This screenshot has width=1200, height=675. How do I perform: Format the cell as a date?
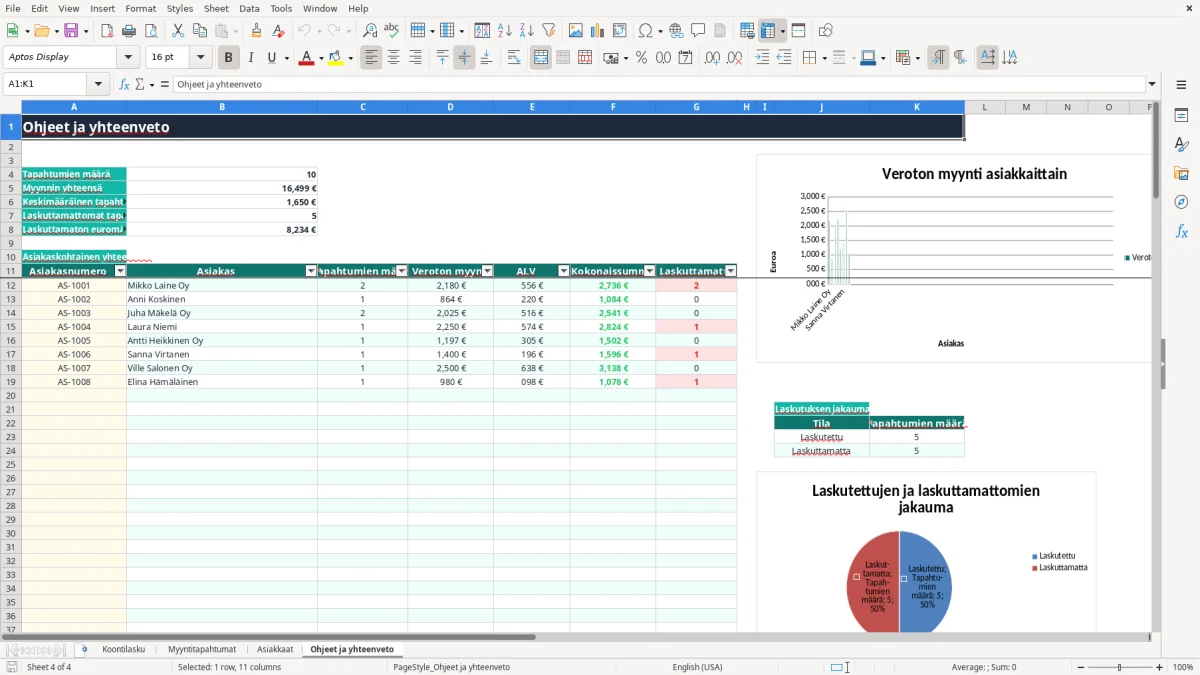coord(685,58)
